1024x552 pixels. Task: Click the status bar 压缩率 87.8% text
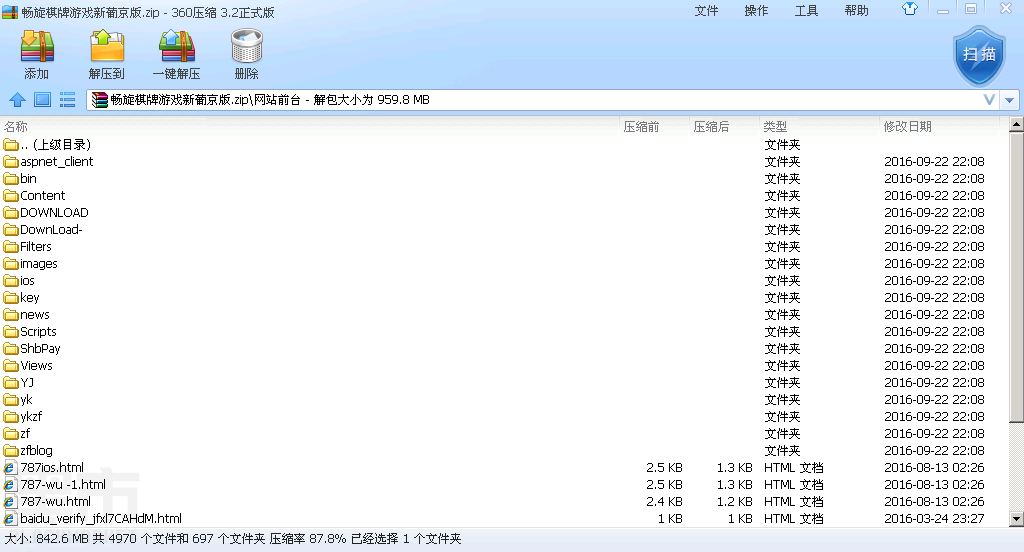coord(308,539)
